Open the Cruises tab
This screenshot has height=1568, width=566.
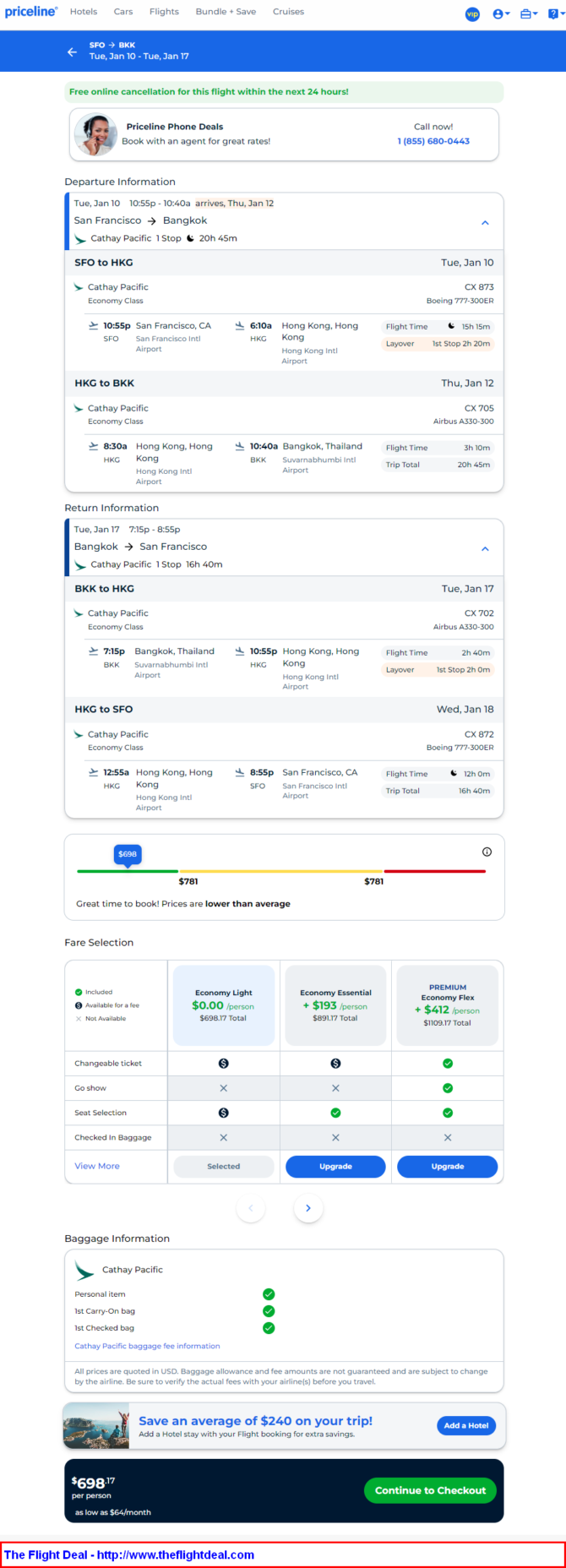point(288,12)
